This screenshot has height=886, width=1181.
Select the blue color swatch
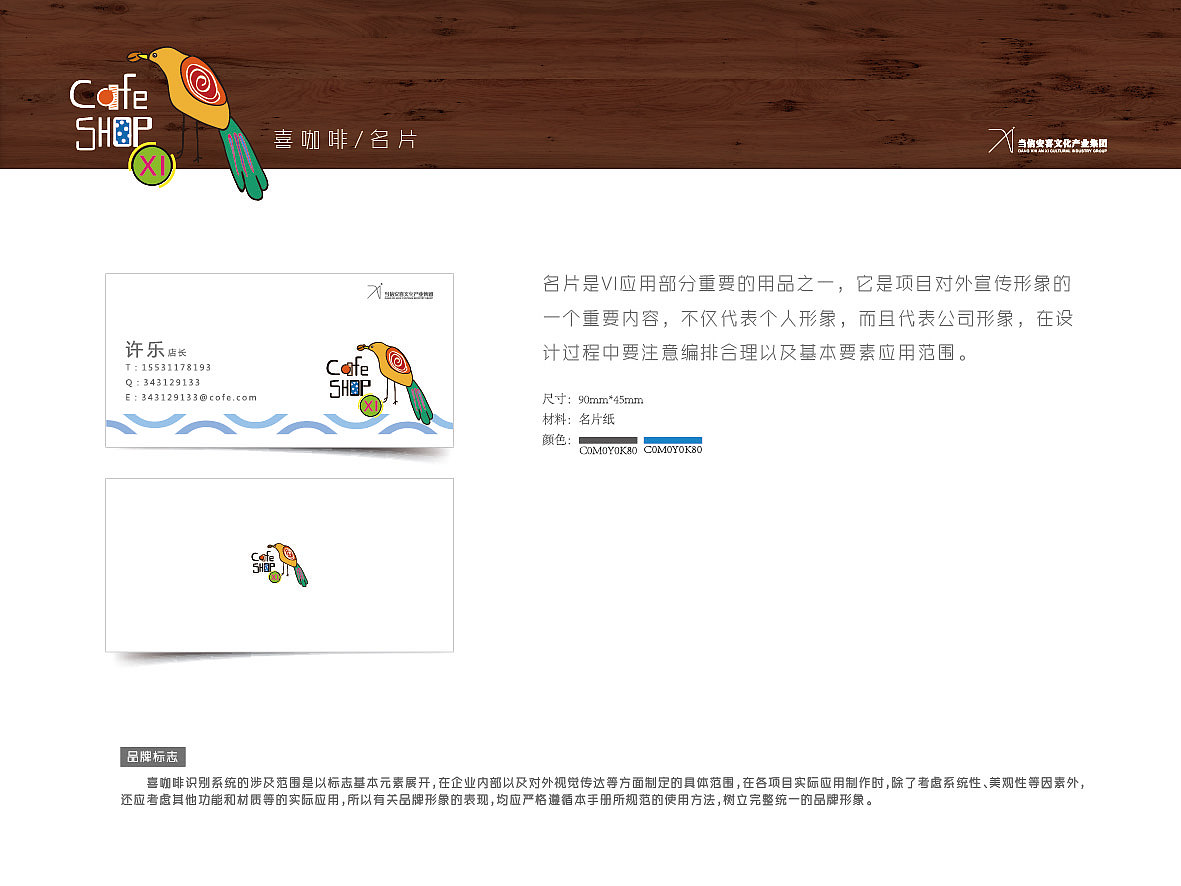[x=673, y=438]
